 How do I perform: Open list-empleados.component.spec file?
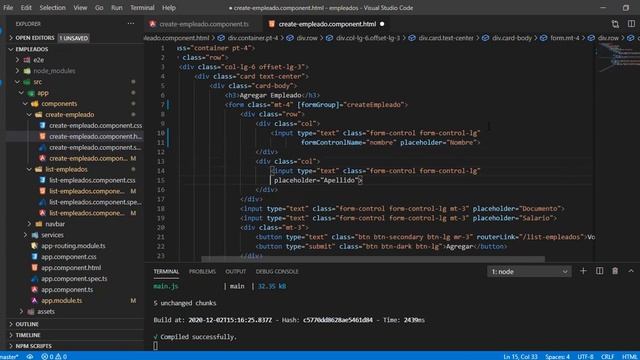[95, 202]
